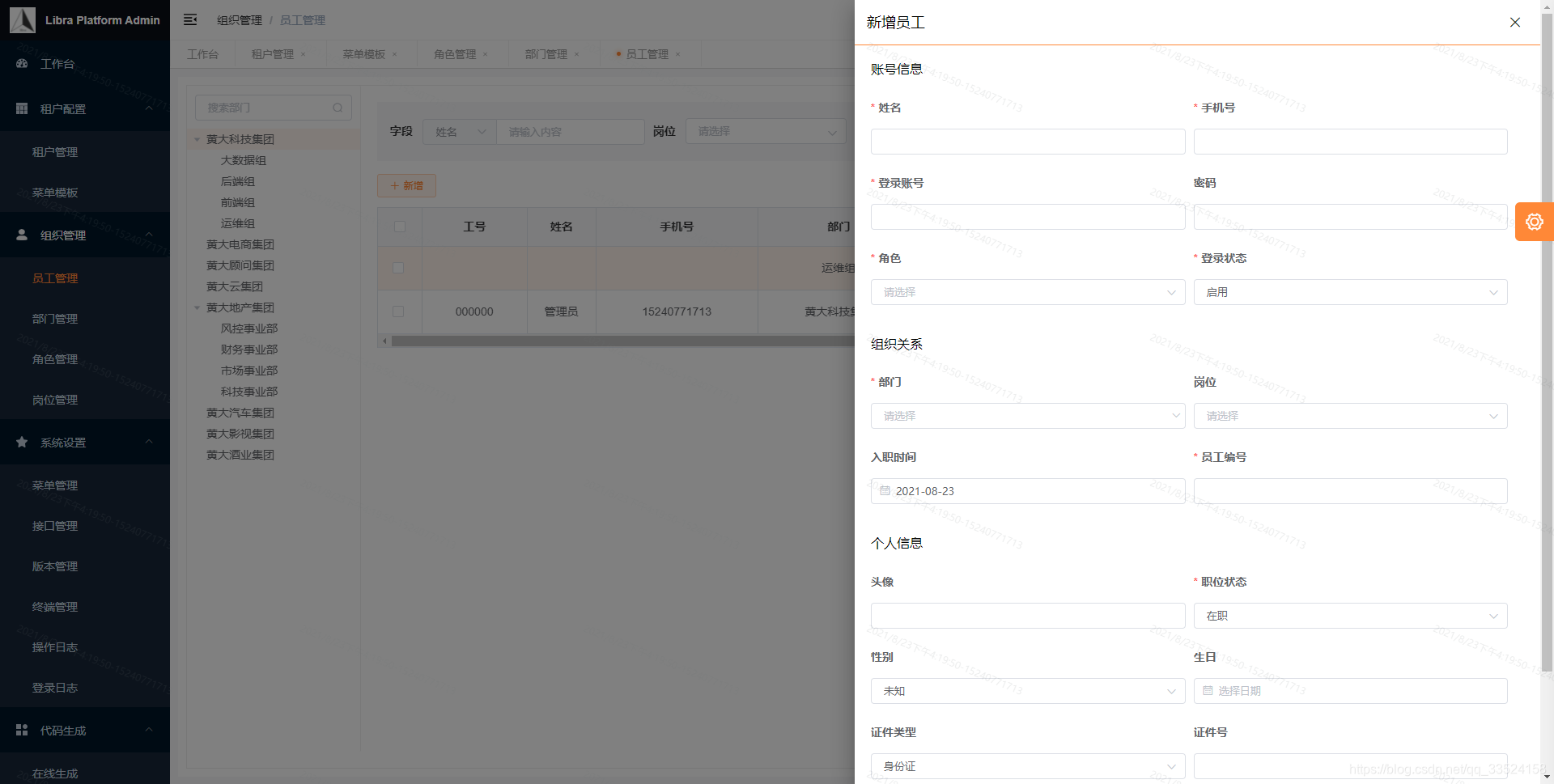Click the 工作台 dashboard icon in sidebar
This screenshot has height=784, width=1554.
tap(21, 63)
